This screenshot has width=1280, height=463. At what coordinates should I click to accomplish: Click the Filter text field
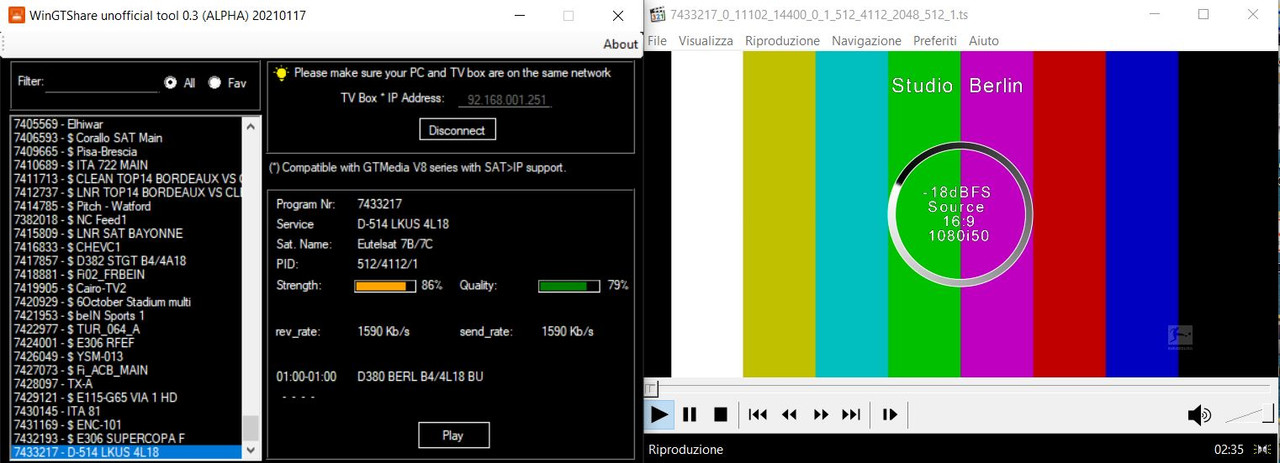point(104,83)
